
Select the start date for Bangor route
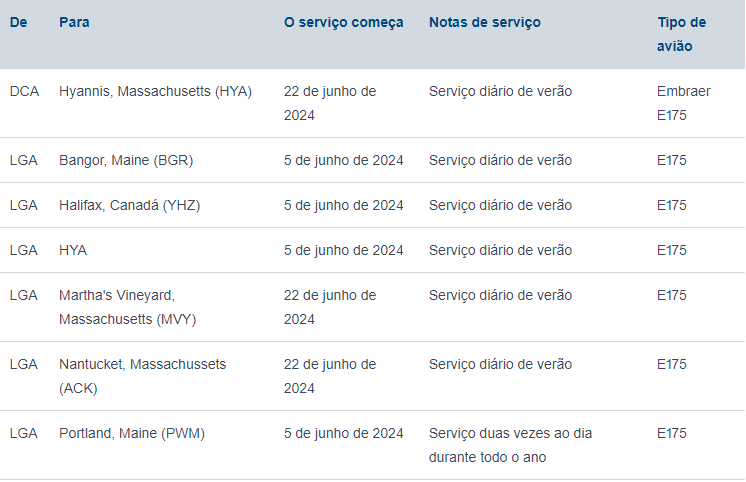click(343, 160)
